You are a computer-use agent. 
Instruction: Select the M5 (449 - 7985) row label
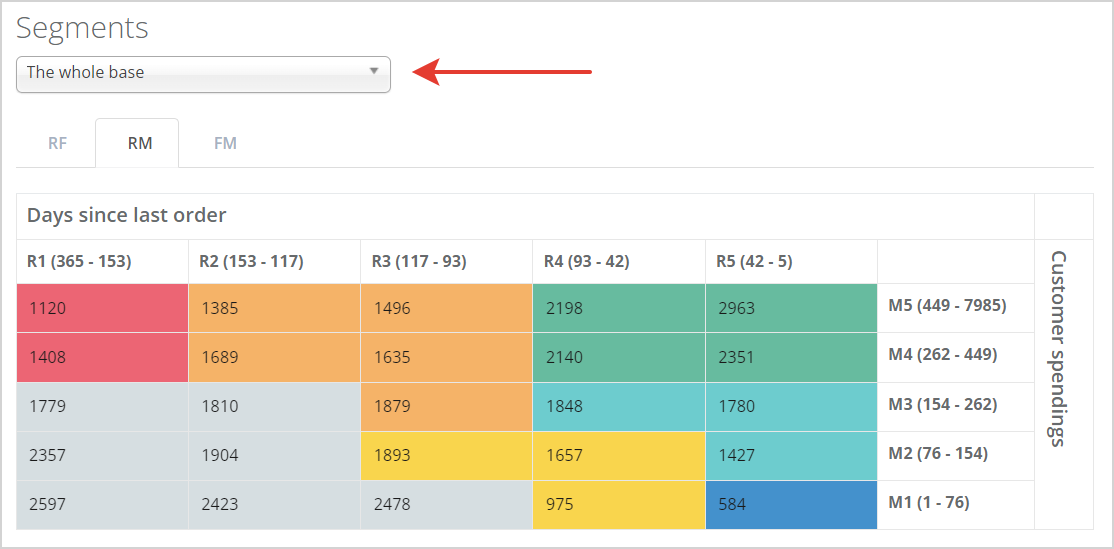(947, 306)
